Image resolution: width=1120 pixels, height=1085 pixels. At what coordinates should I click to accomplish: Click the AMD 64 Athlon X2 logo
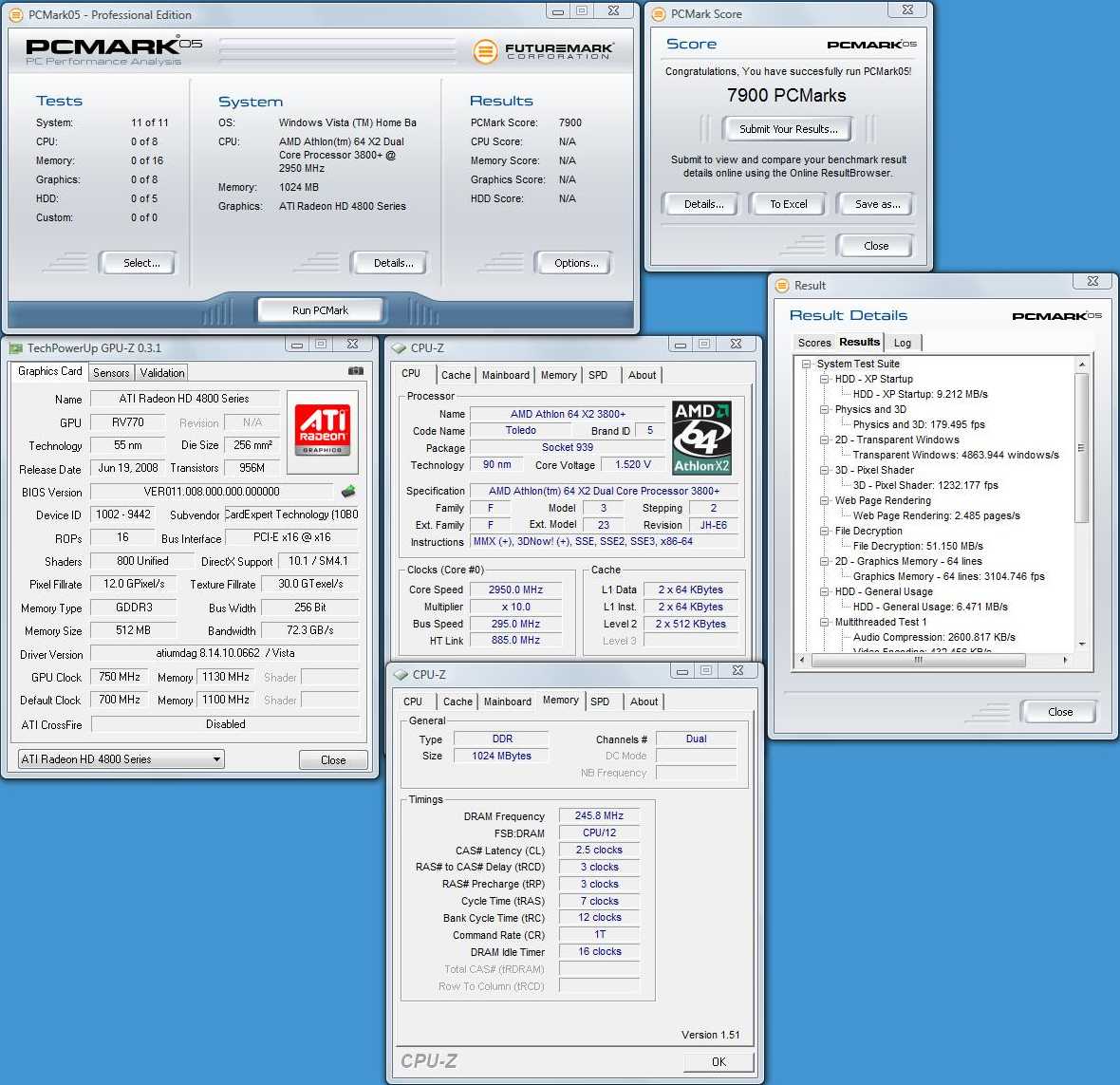point(701,438)
